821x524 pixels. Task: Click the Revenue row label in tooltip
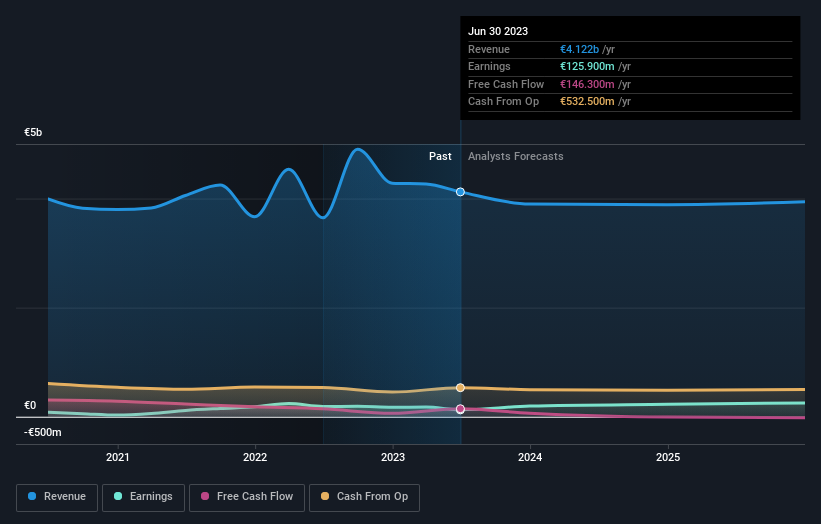click(489, 49)
